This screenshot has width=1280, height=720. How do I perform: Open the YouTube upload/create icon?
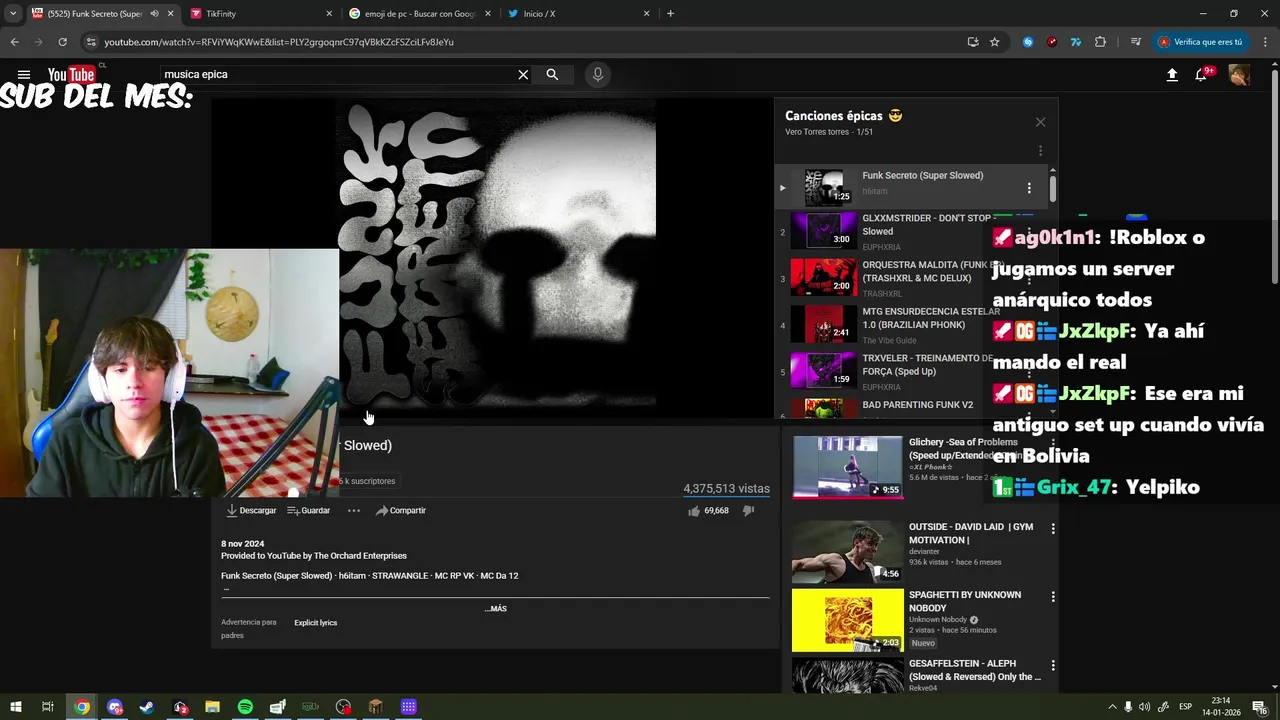pyautogui.click(x=1172, y=75)
